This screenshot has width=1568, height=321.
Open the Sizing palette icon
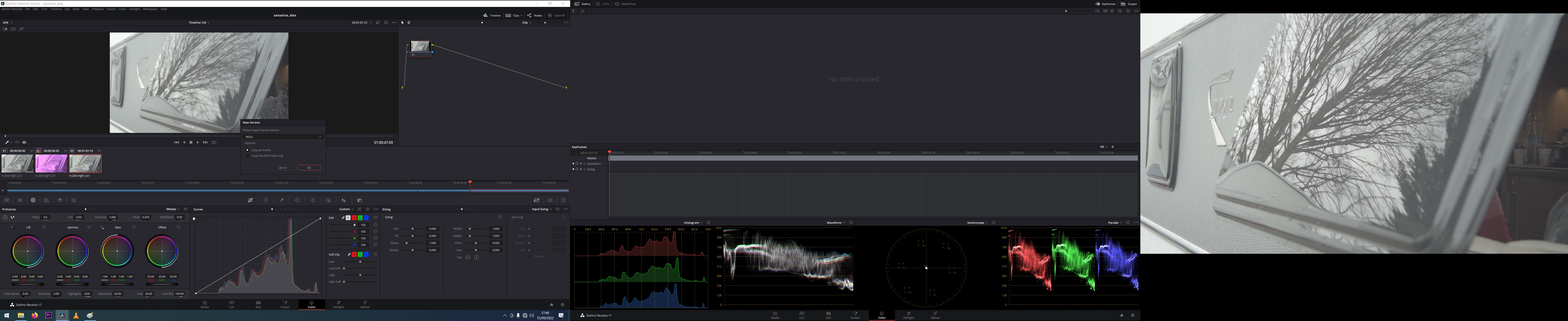coord(537,200)
